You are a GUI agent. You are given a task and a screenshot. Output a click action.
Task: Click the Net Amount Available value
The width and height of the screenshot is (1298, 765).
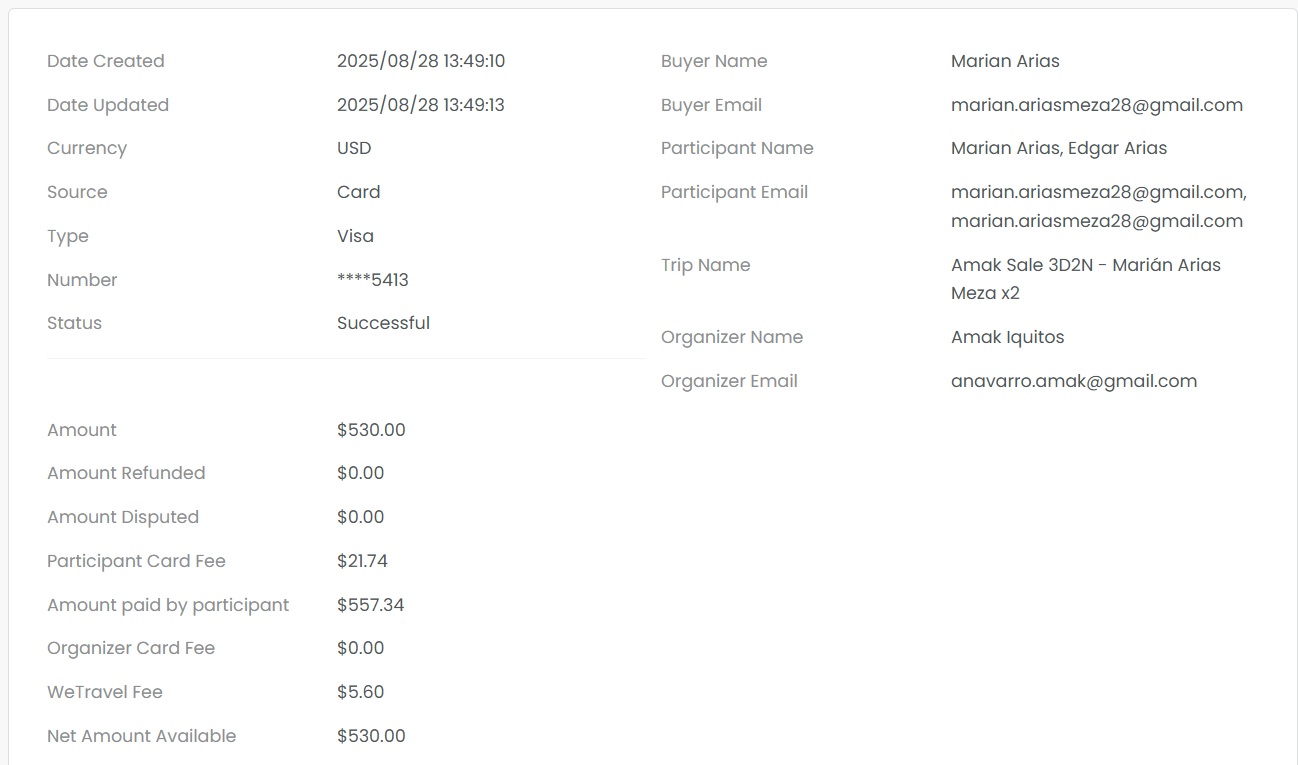[x=371, y=736]
